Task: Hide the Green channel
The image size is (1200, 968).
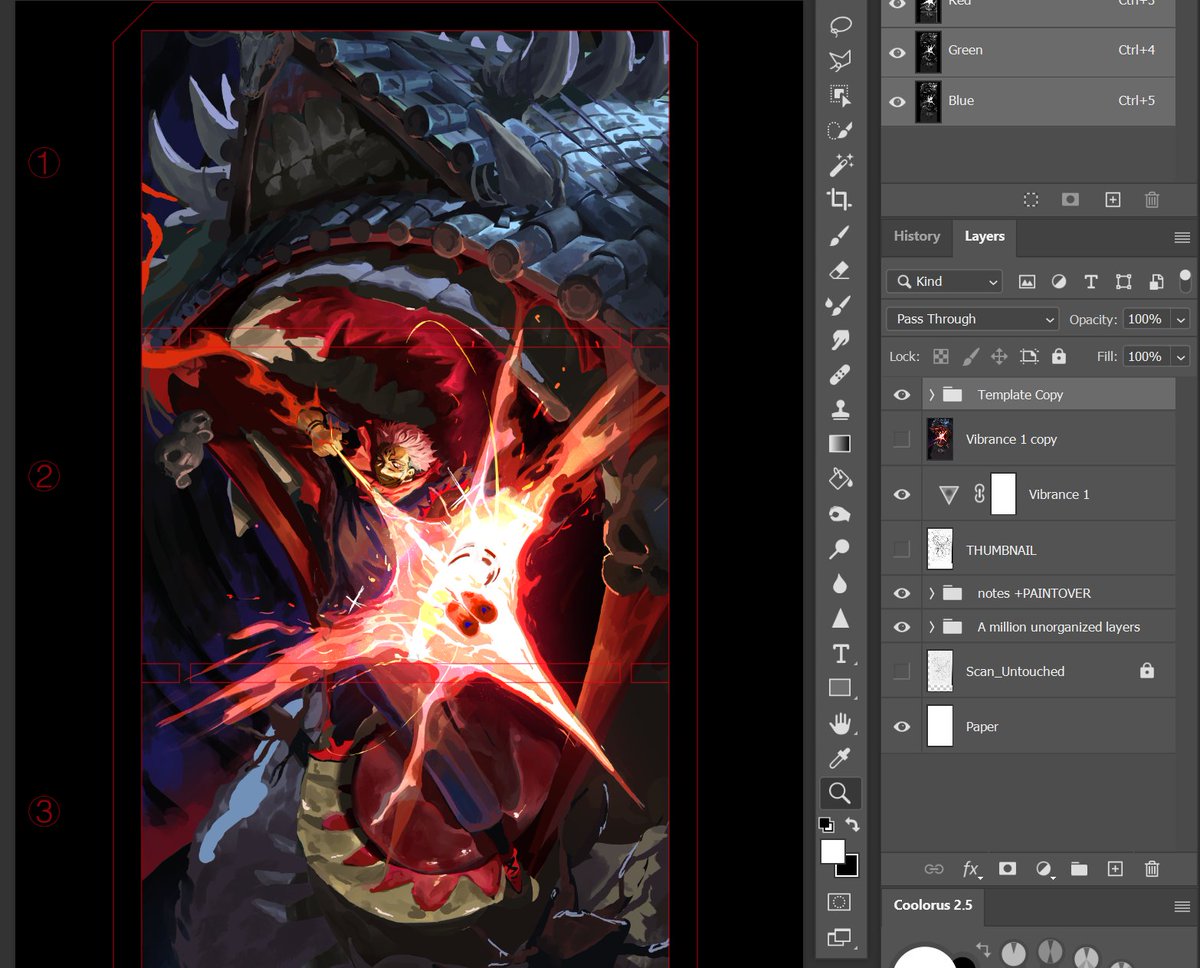Action: 897,51
